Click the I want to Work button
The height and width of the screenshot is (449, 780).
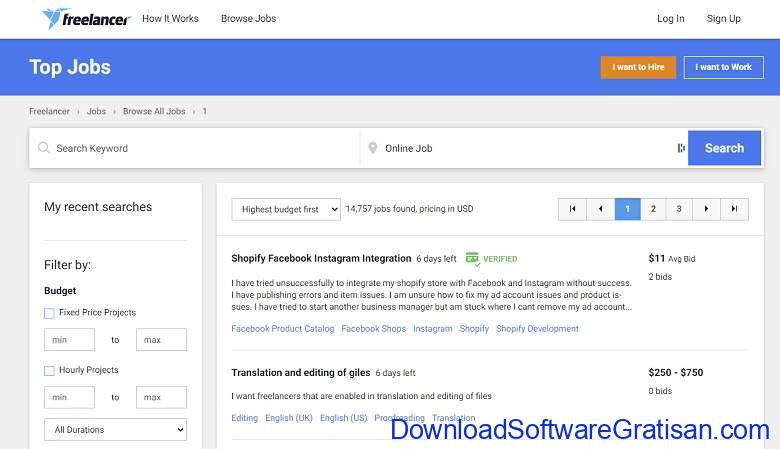pyautogui.click(x=724, y=67)
